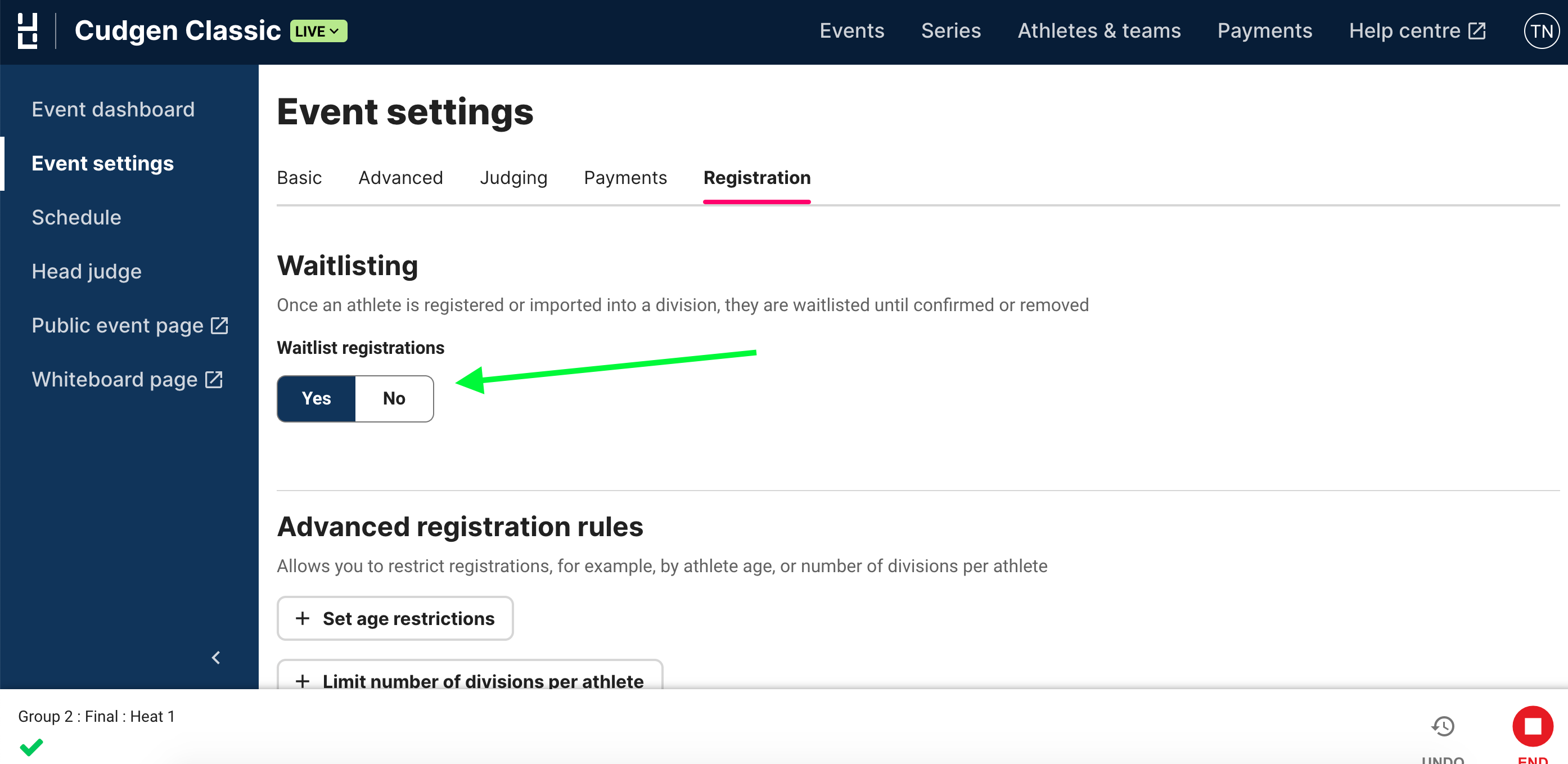Switch to the Basic tab
Screen dimensions: 1568x764
coord(299,178)
